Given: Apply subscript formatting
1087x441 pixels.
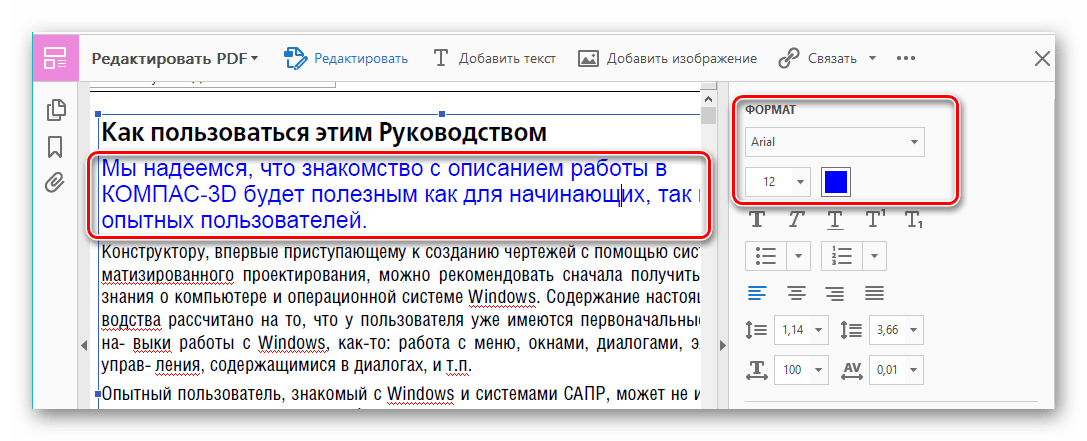Looking at the screenshot, I should tap(912, 218).
